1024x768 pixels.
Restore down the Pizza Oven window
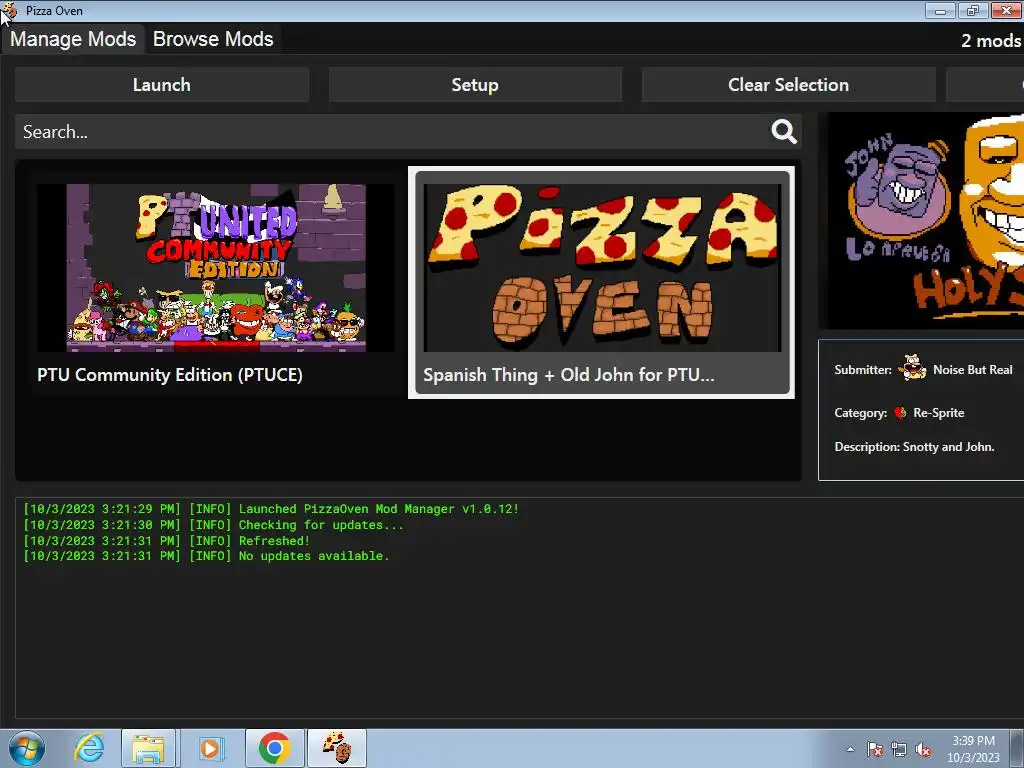pos(973,10)
